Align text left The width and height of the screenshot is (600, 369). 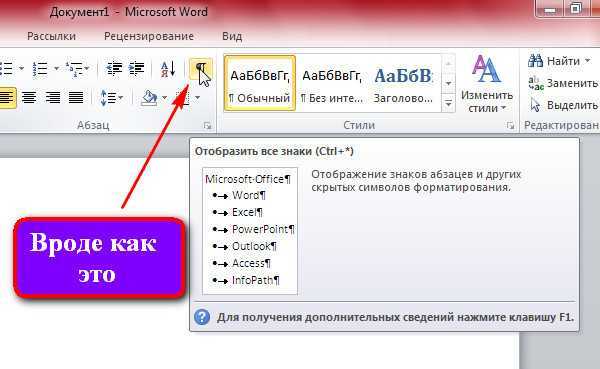coord(7,97)
